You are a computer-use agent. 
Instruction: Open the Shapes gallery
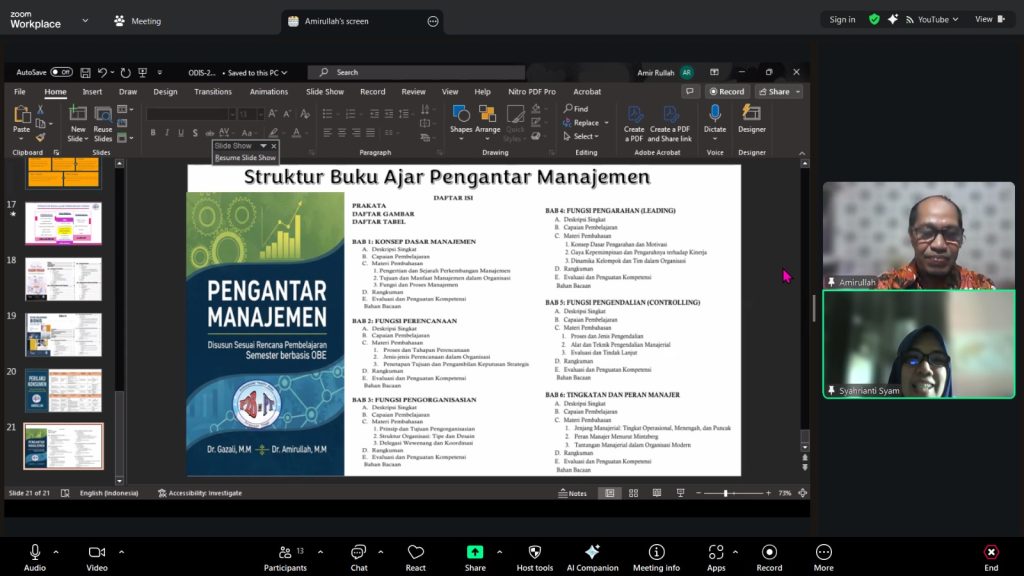pyautogui.click(x=461, y=118)
